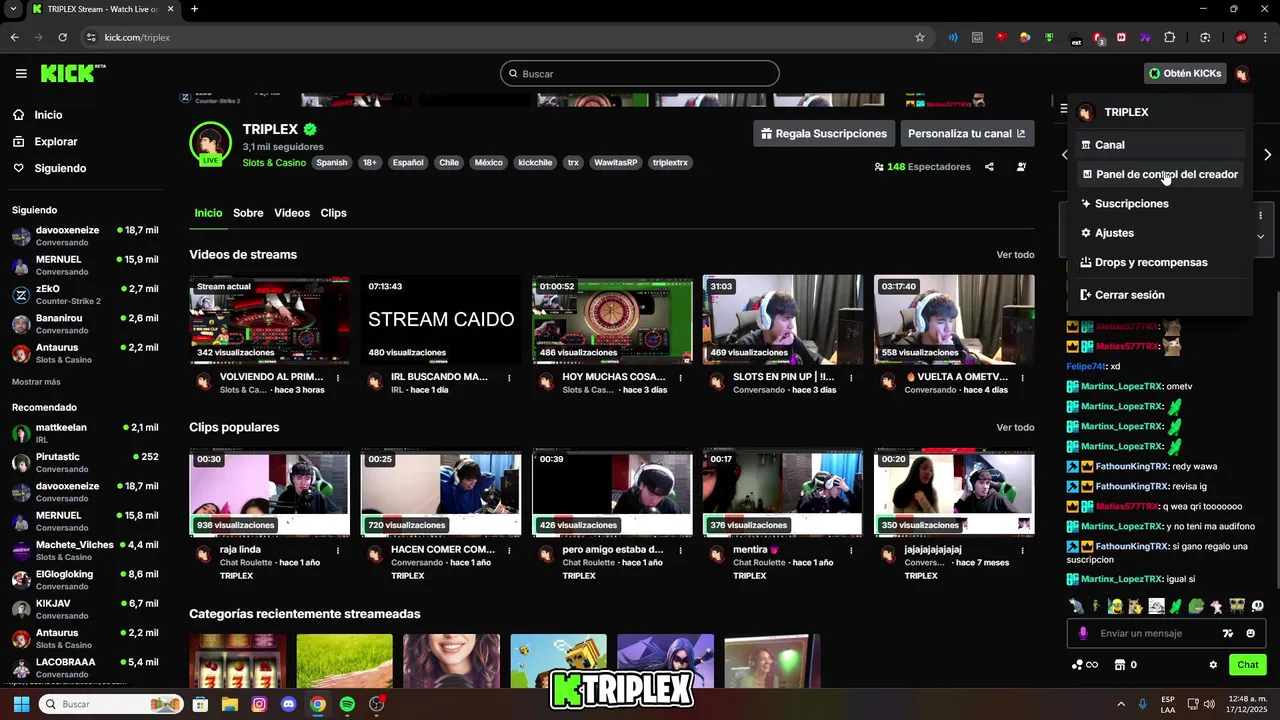Open the 7TV emote icon in chat input

tap(1228, 633)
